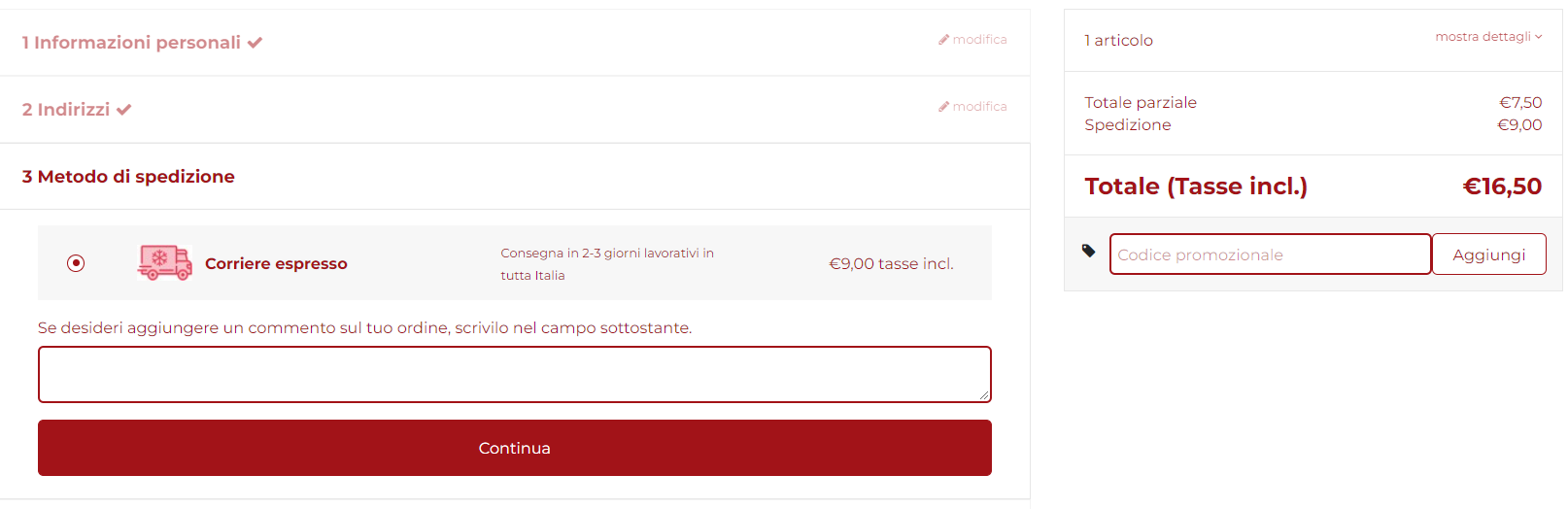1568x509 pixels.
Task: Click the Aggiungi promo button
Action: click(1489, 254)
